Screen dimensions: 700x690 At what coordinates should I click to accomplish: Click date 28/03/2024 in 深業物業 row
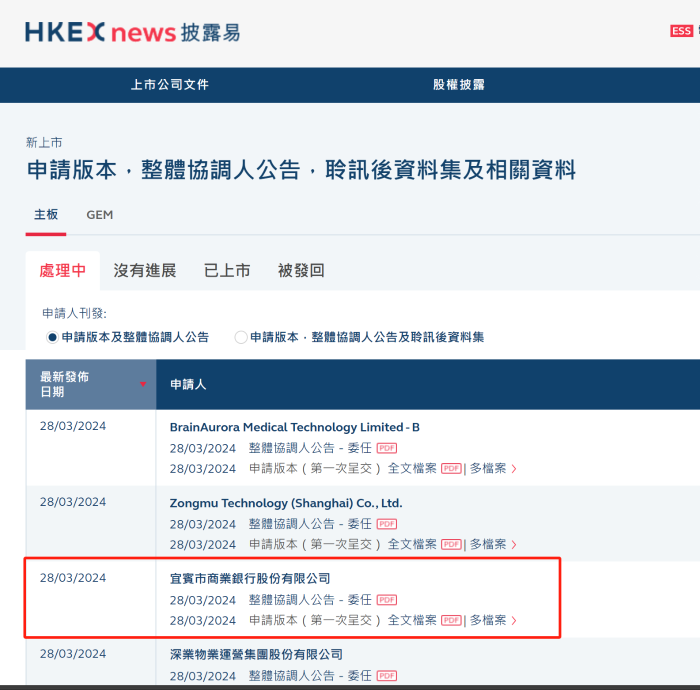(x=73, y=654)
